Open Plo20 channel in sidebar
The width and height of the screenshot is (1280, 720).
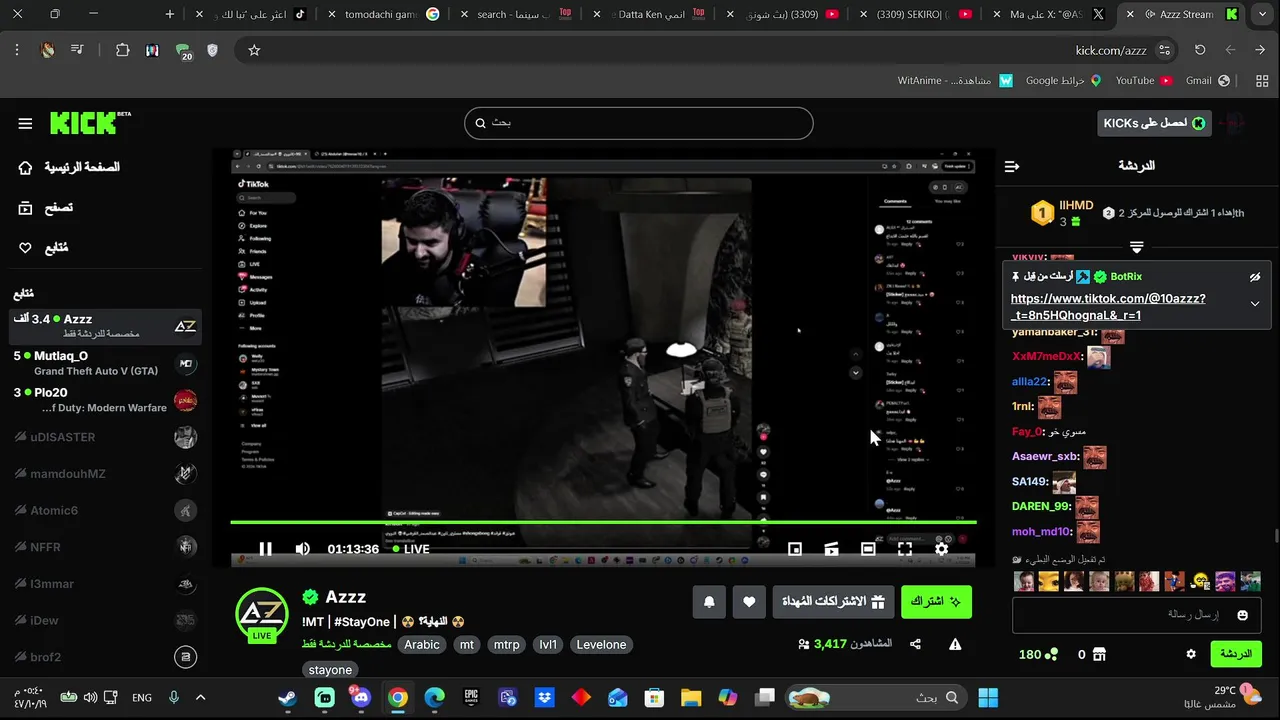coord(104,400)
